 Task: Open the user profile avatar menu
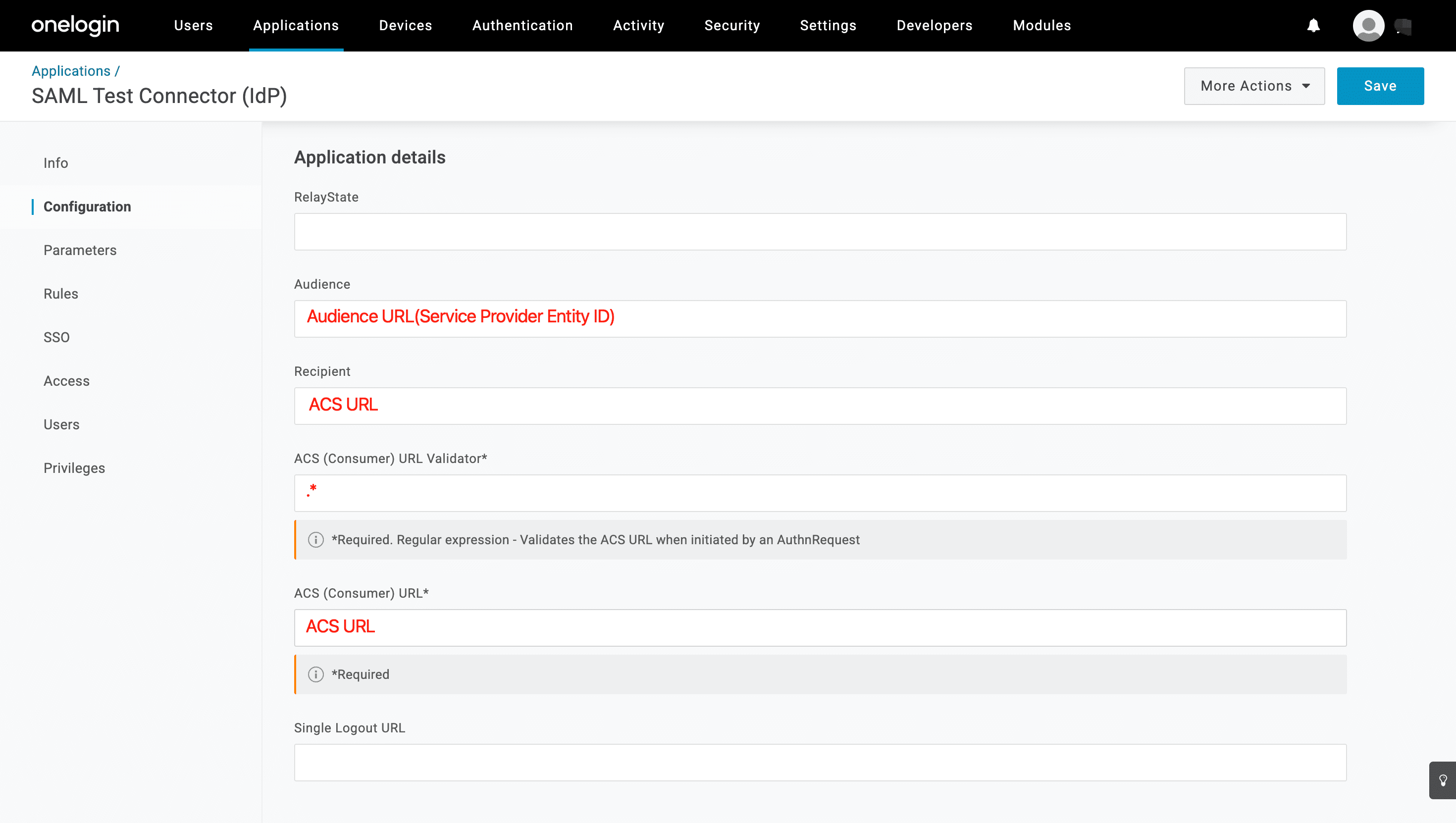1368,25
